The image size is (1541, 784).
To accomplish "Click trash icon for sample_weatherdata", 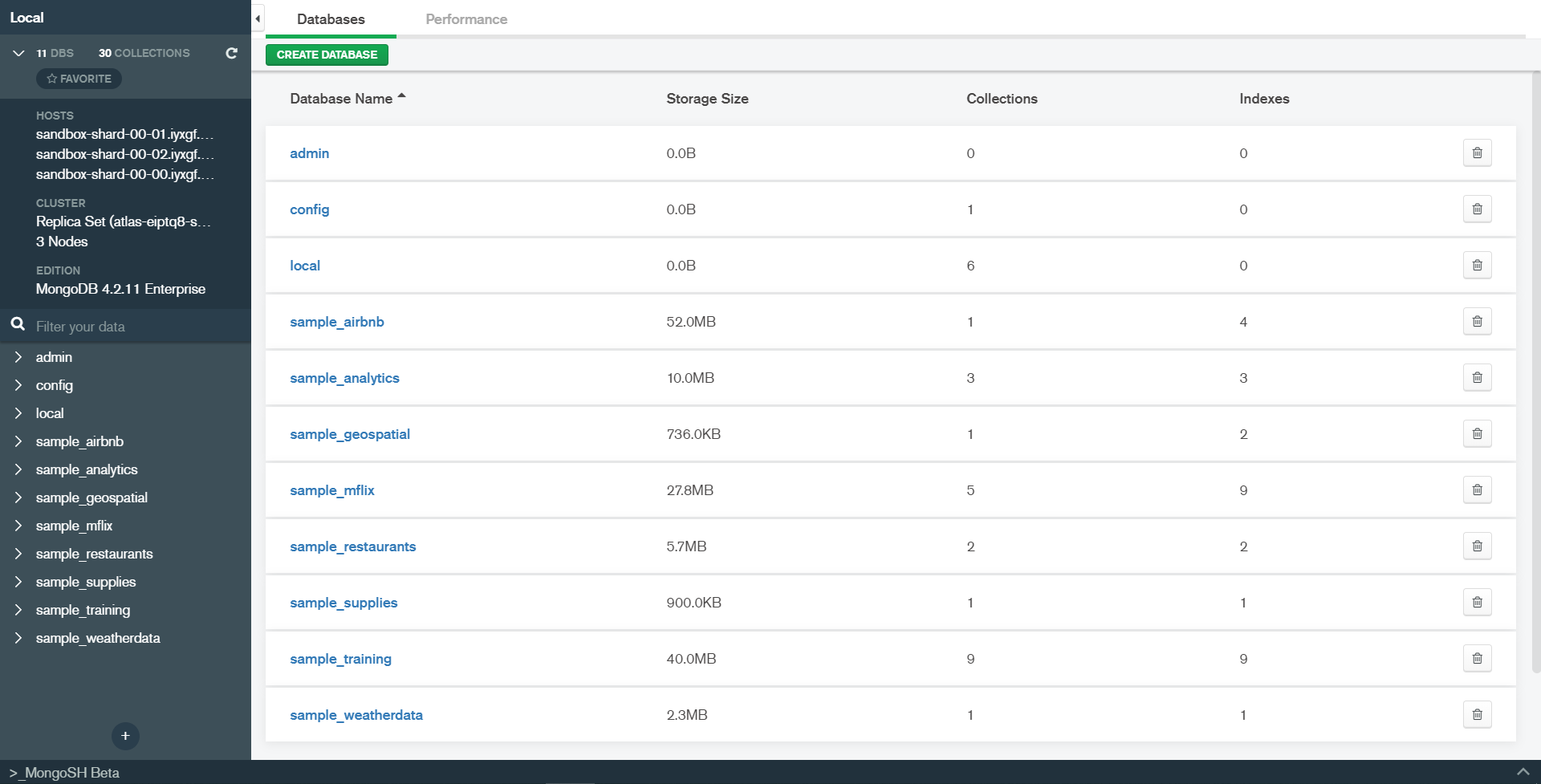I will [x=1477, y=715].
